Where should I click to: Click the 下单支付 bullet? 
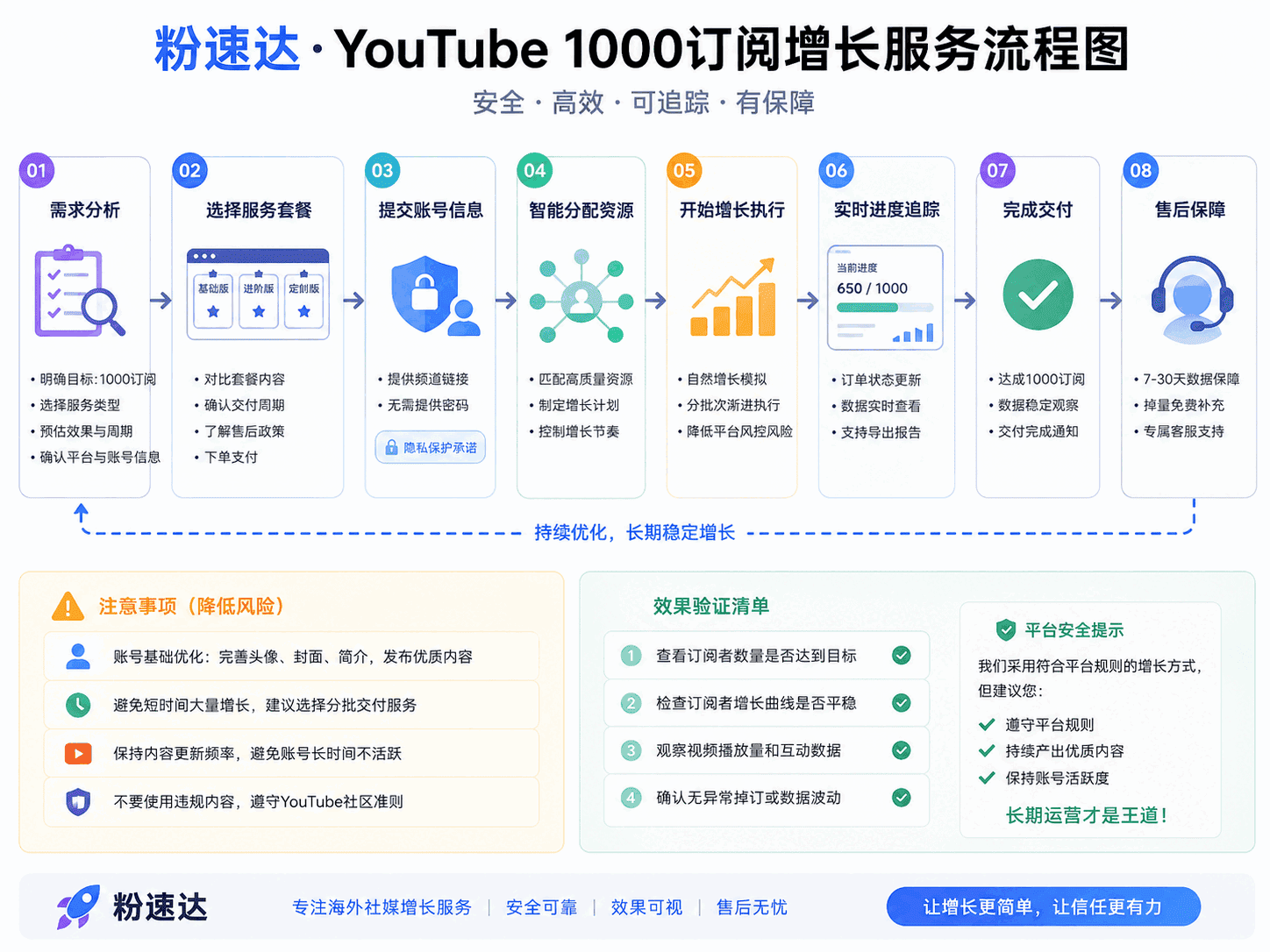[x=225, y=457]
